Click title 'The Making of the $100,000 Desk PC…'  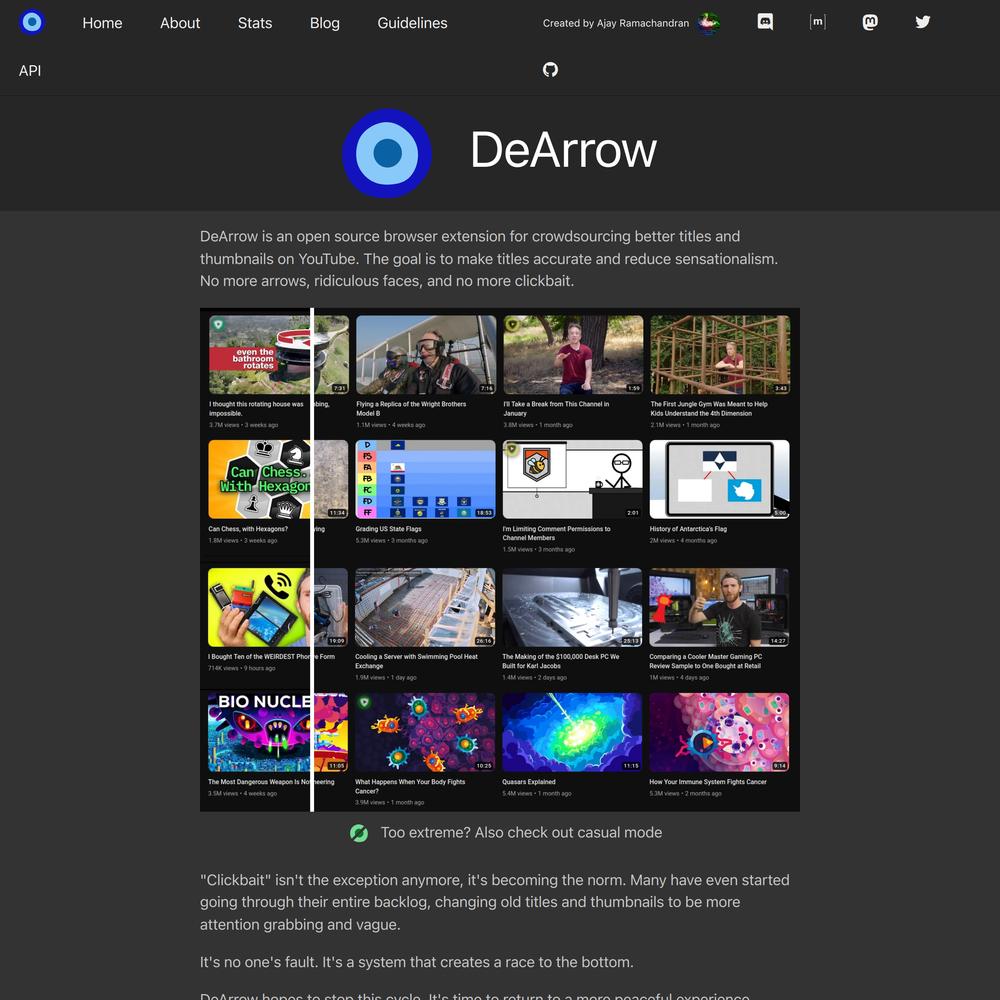(x=561, y=661)
